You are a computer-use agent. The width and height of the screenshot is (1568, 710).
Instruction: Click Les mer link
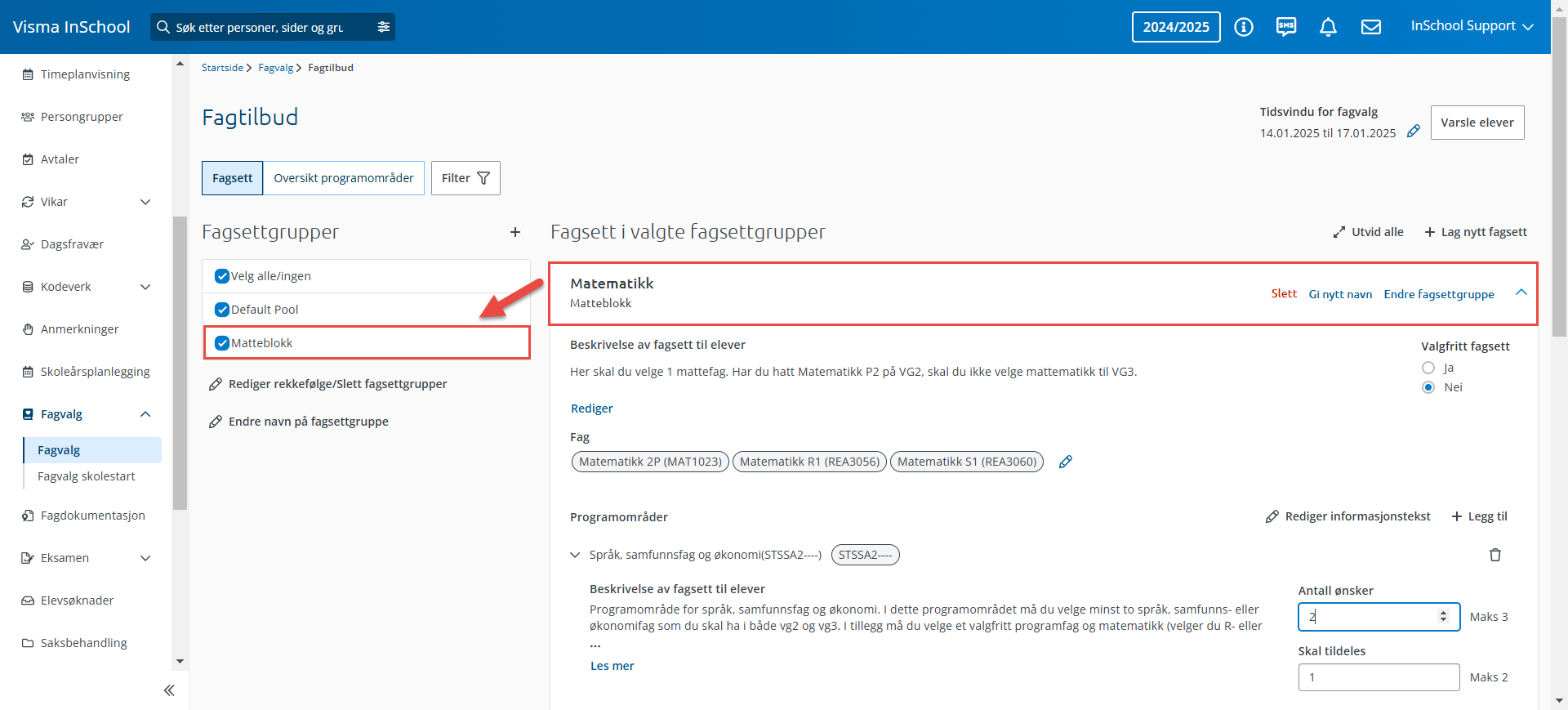(612, 666)
